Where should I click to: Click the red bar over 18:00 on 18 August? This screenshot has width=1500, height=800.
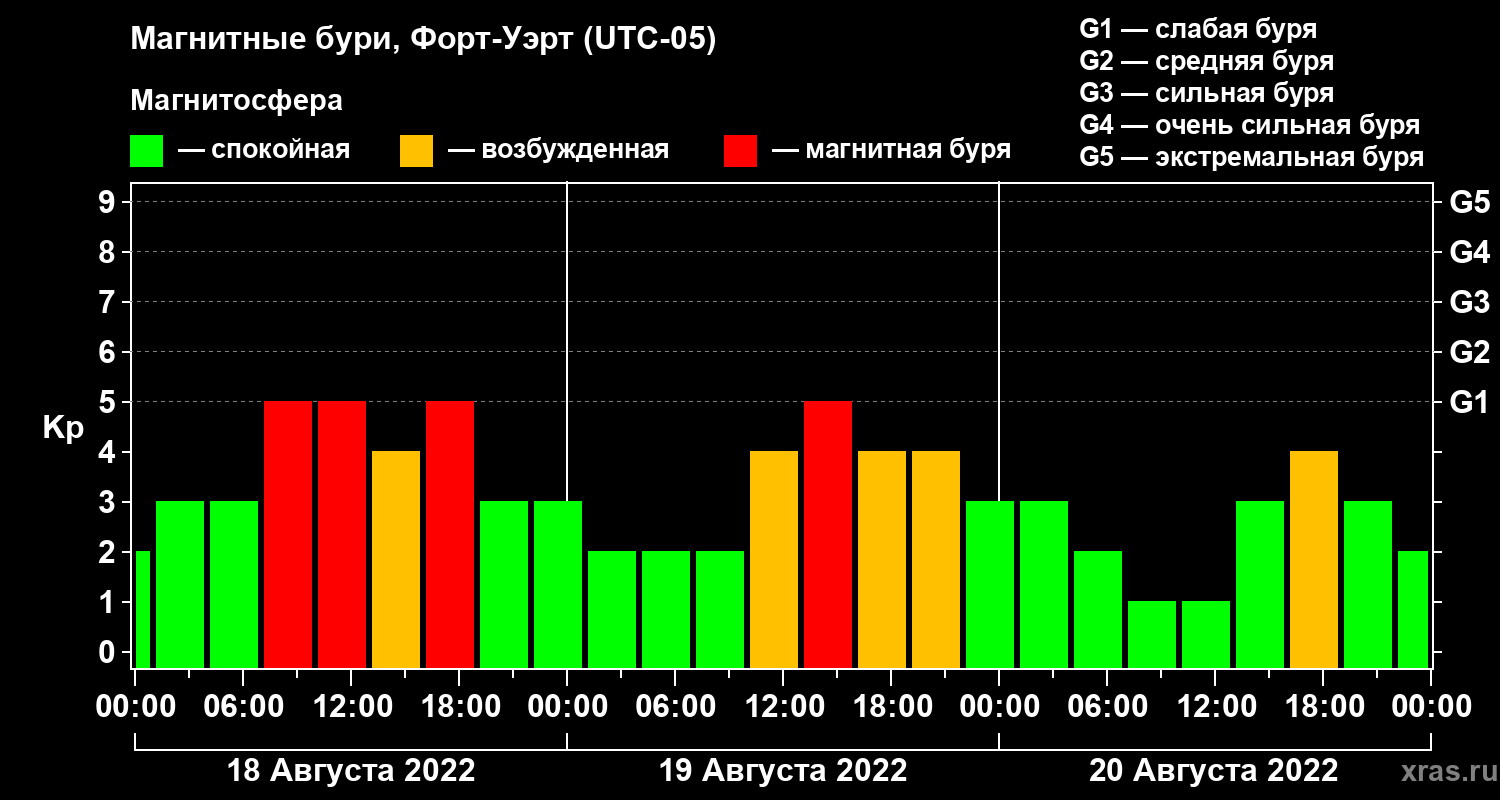(x=450, y=534)
